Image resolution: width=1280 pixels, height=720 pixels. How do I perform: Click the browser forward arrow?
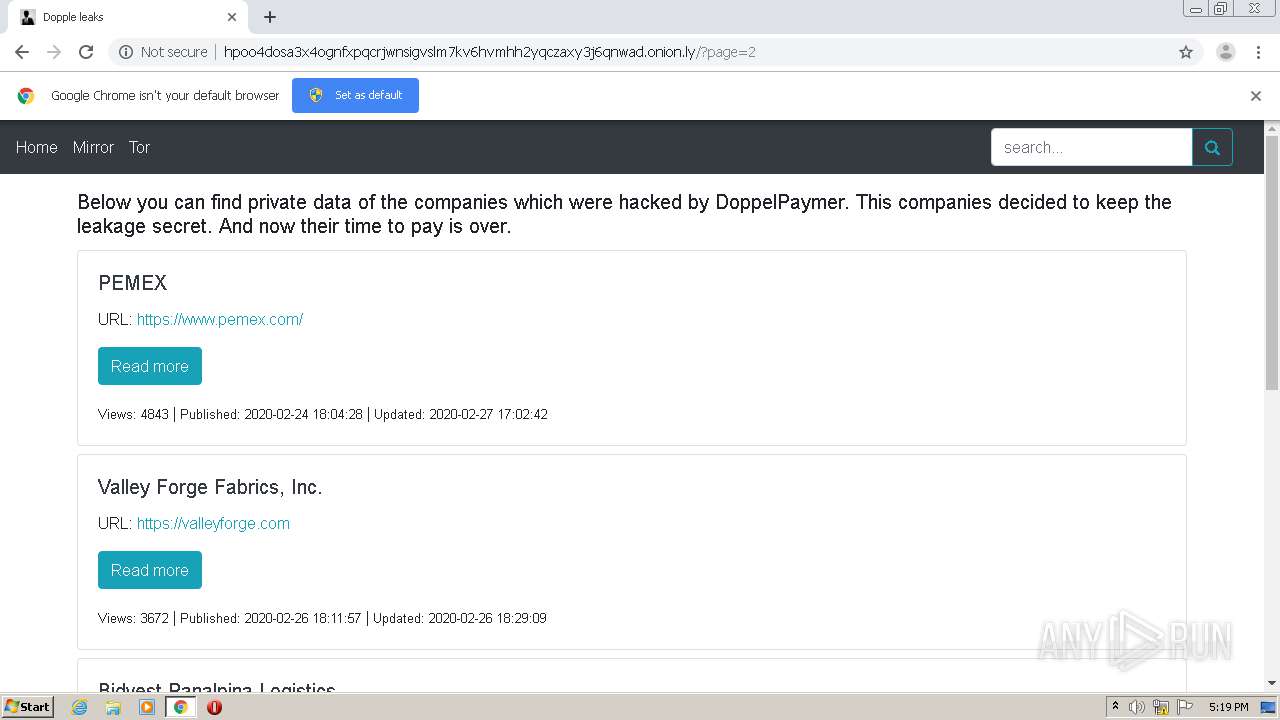54,52
